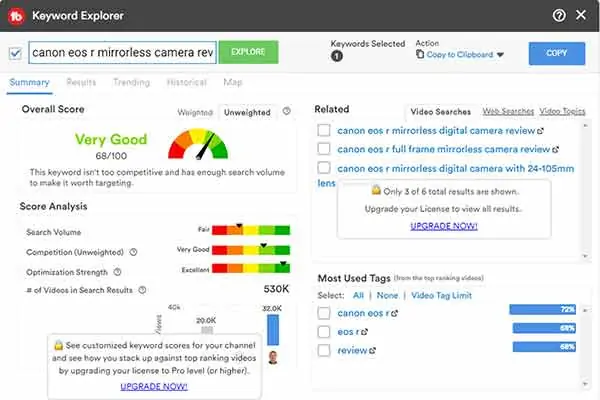The image size is (600, 400).
Task: Select None of the most used tags
Action: point(387,296)
